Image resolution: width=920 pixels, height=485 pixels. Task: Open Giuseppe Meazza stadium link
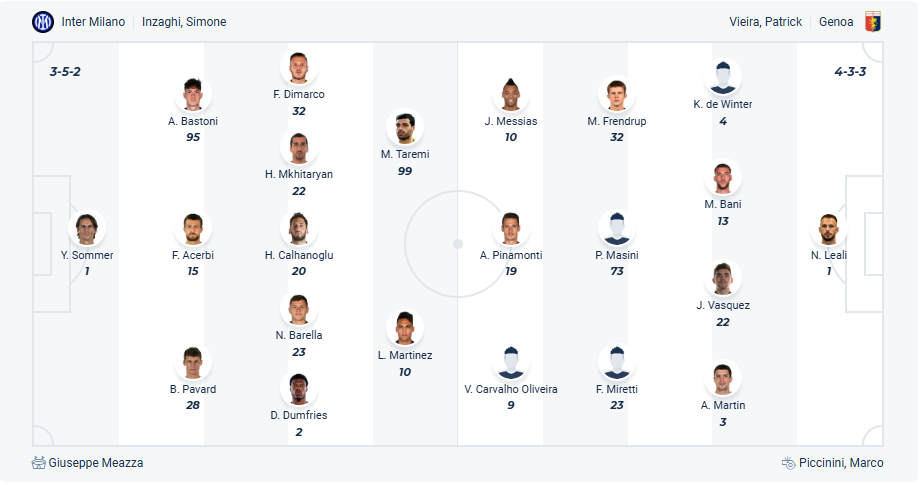coord(96,463)
